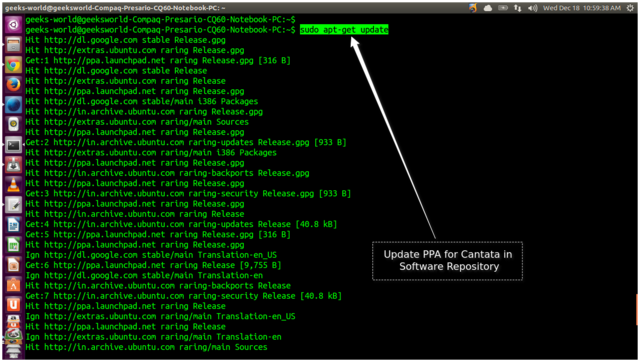Open the blue globe application in dock
640x362 pixels.
(13, 105)
